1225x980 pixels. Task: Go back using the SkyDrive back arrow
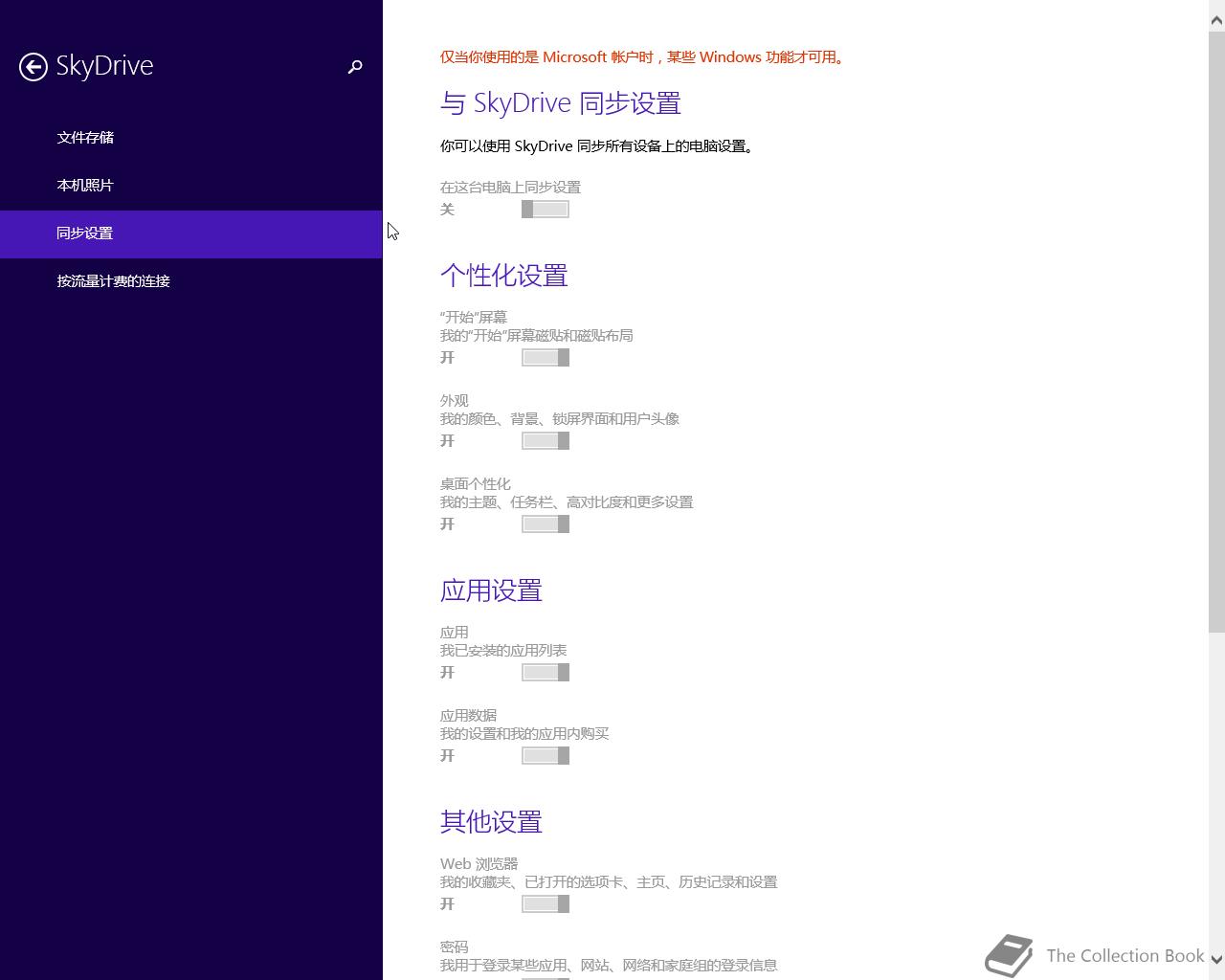pos(33,66)
